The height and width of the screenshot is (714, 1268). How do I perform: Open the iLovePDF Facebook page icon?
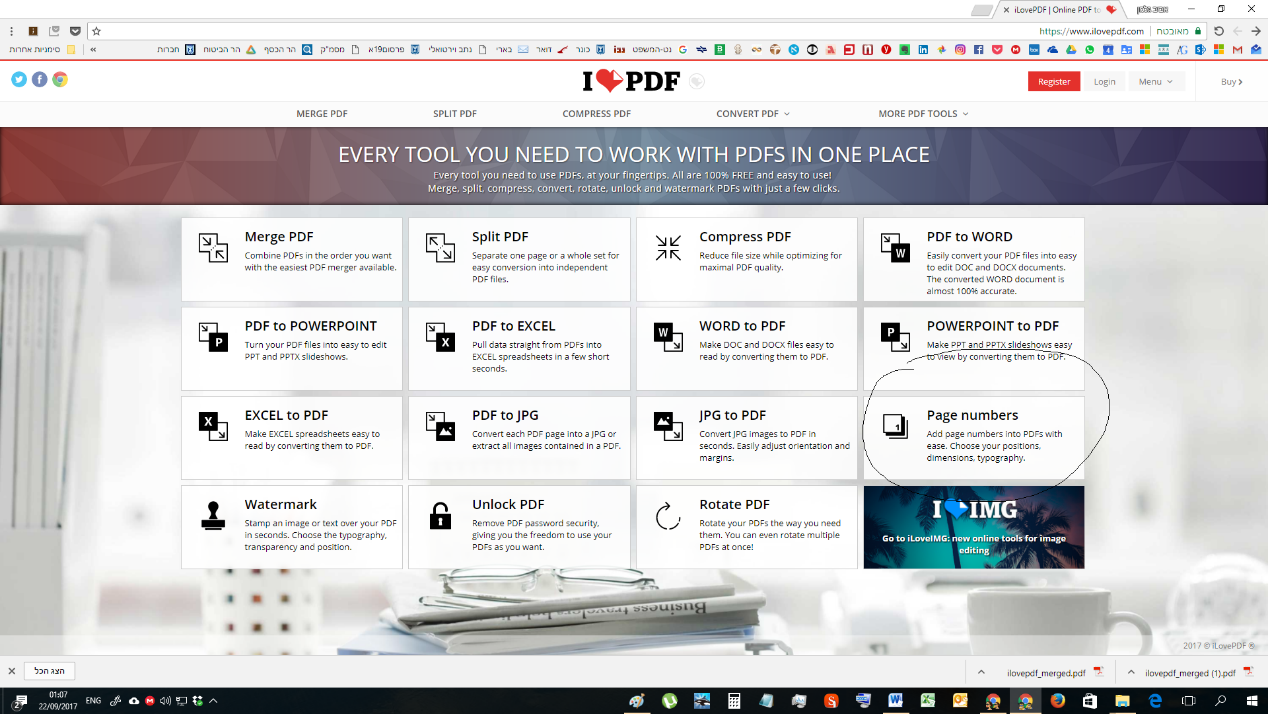[40, 80]
